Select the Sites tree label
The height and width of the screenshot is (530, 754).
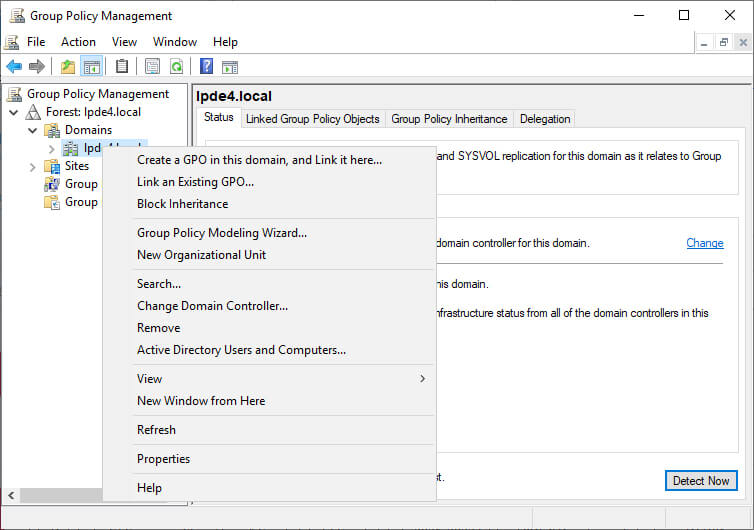tap(77, 166)
